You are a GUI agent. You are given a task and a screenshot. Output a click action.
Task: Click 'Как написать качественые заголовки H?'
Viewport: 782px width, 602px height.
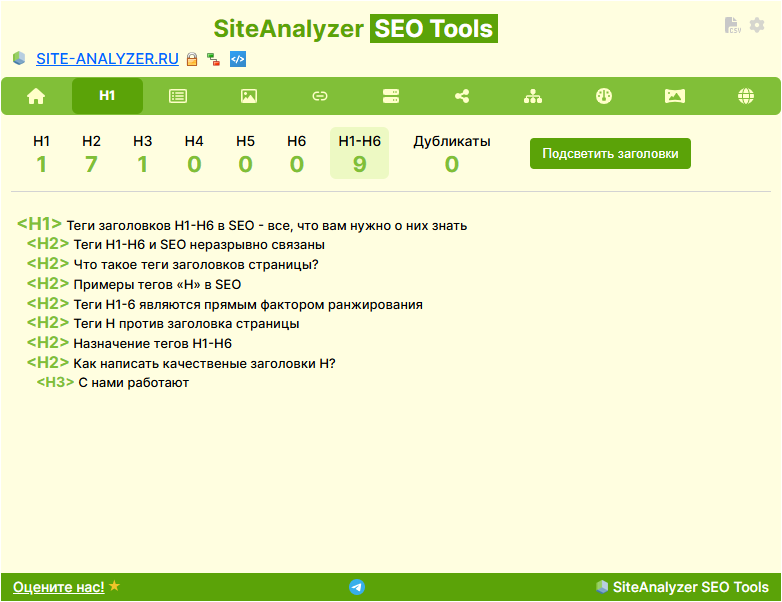(204, 364)
